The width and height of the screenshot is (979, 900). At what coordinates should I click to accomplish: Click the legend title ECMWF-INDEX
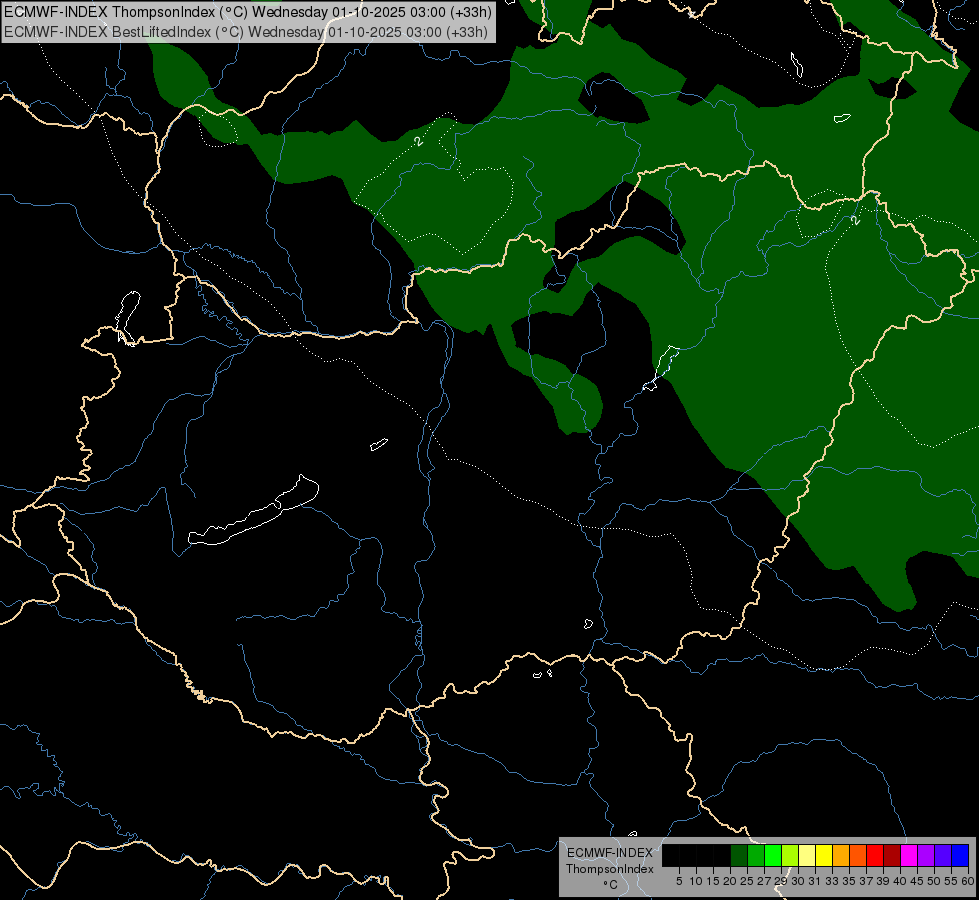[x=609, y=853]
